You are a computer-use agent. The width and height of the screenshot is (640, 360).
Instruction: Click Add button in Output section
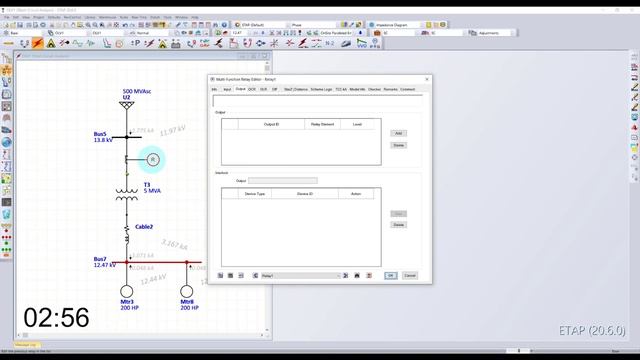(x=398, y=133)
